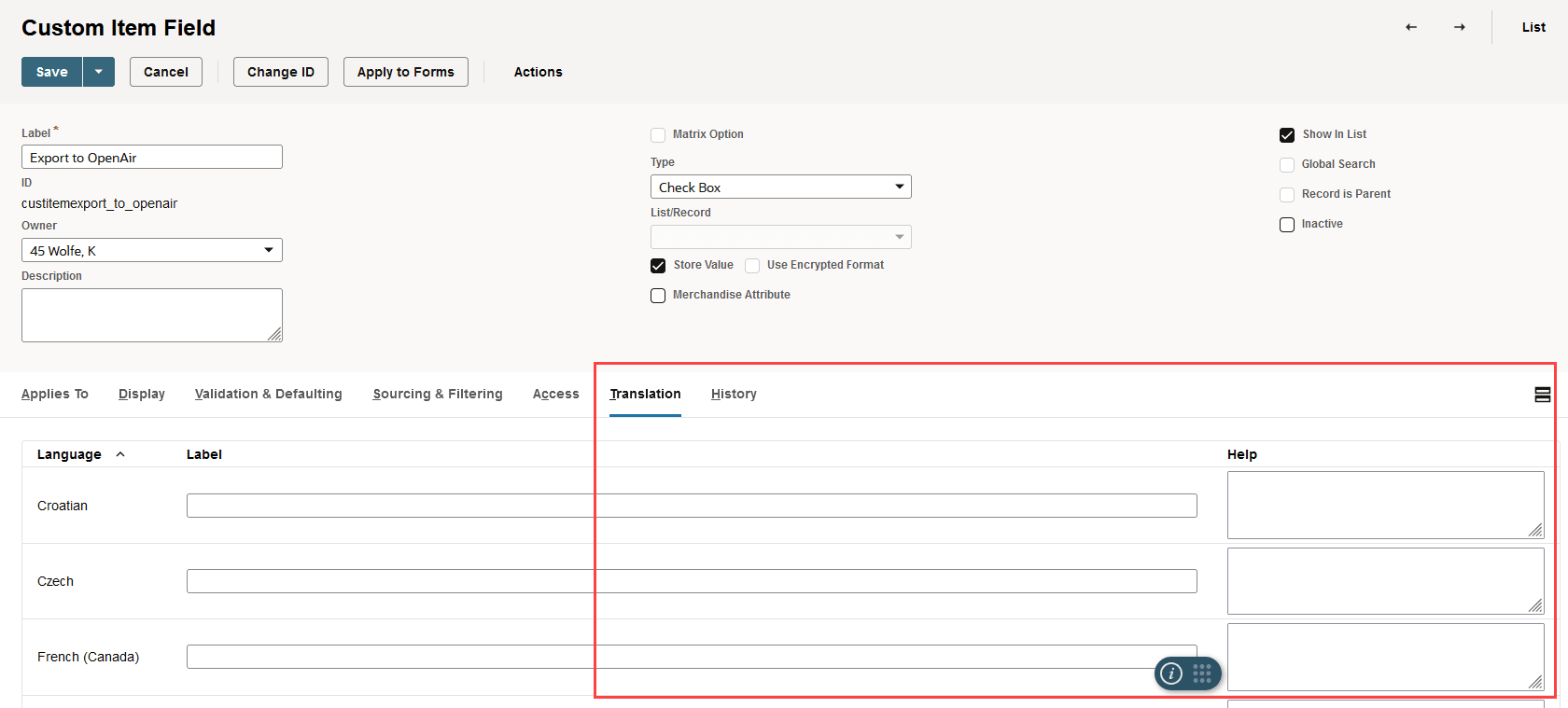Switch to the Applies To tab

(x=55, y=394)
